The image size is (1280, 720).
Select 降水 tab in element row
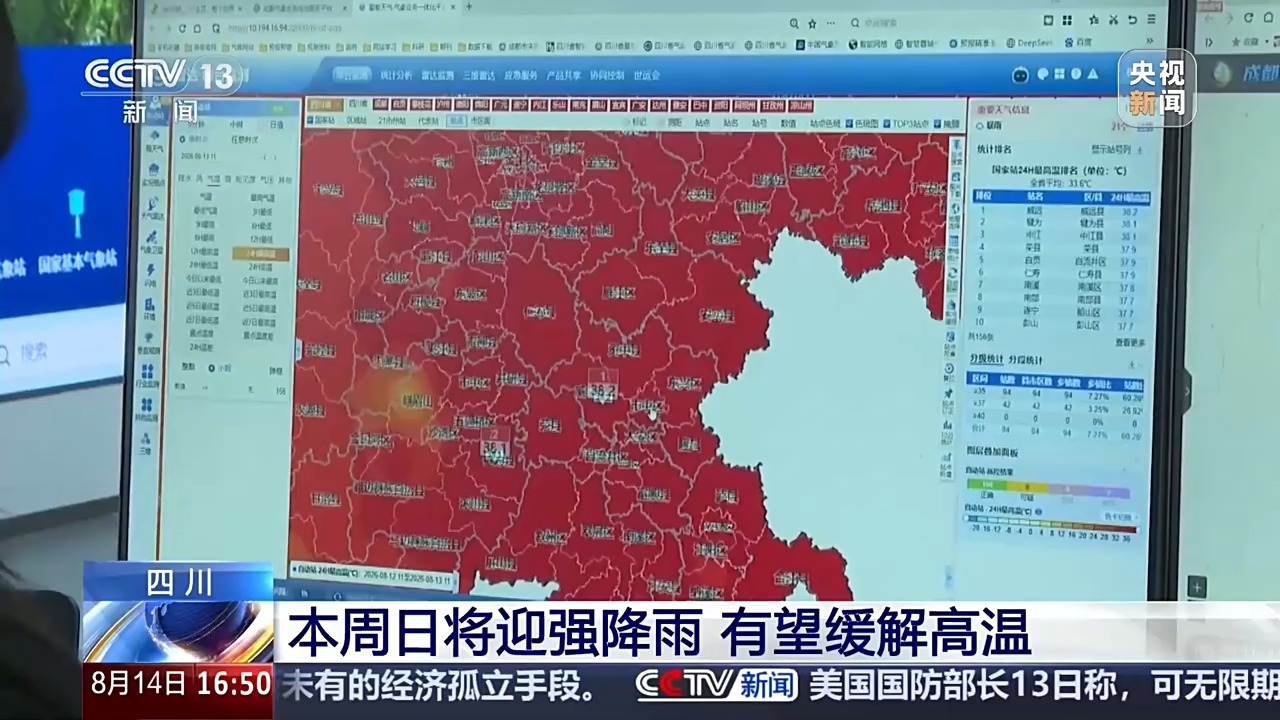(184, 180)
